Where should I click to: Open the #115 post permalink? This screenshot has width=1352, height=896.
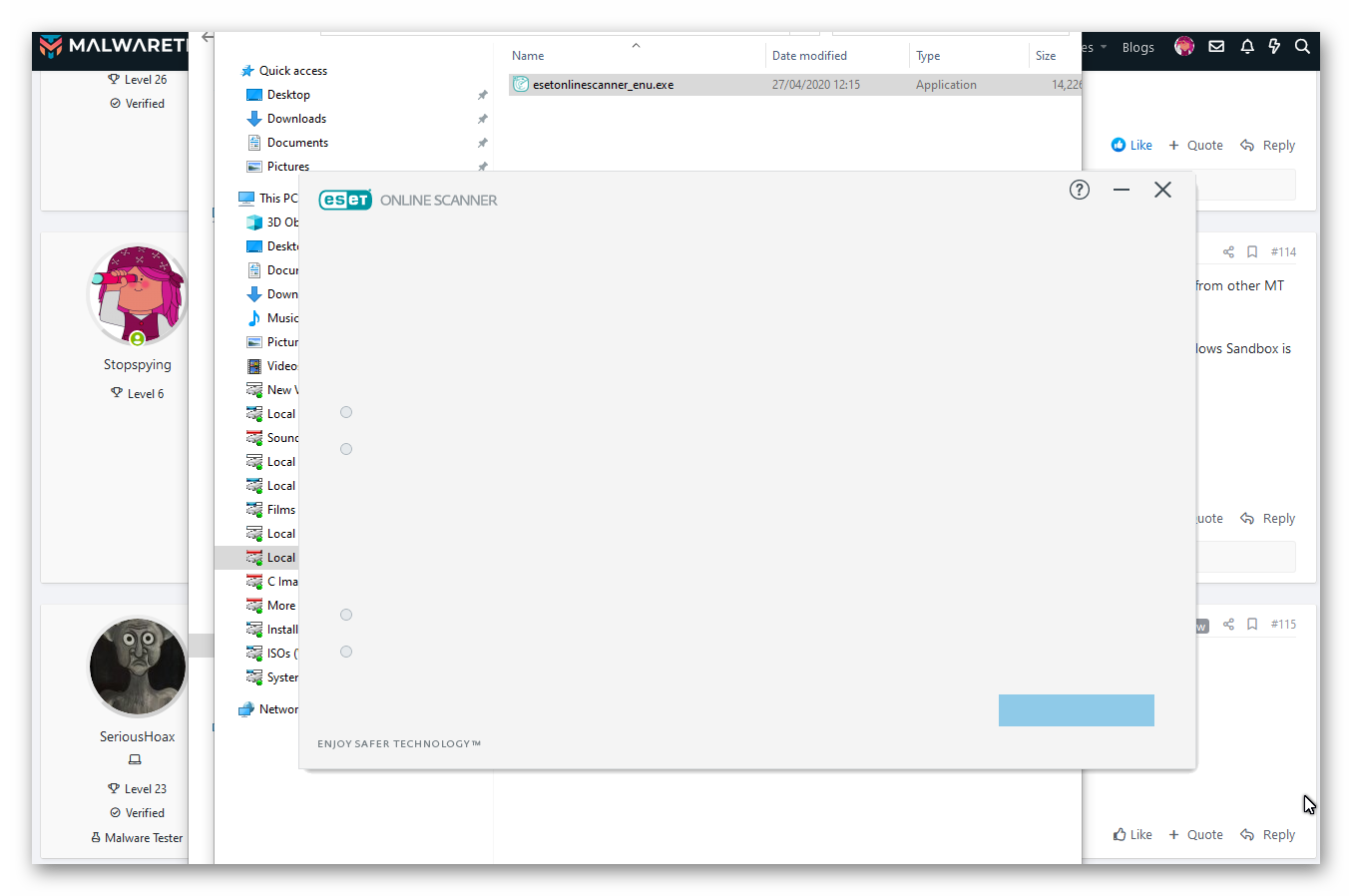click(x=1283, y=625)
